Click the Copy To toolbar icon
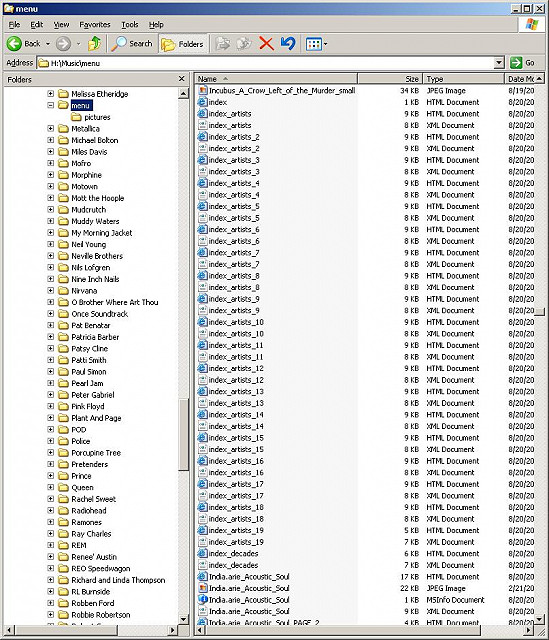Viewport: 549px width, 640px height. point(244,44)
